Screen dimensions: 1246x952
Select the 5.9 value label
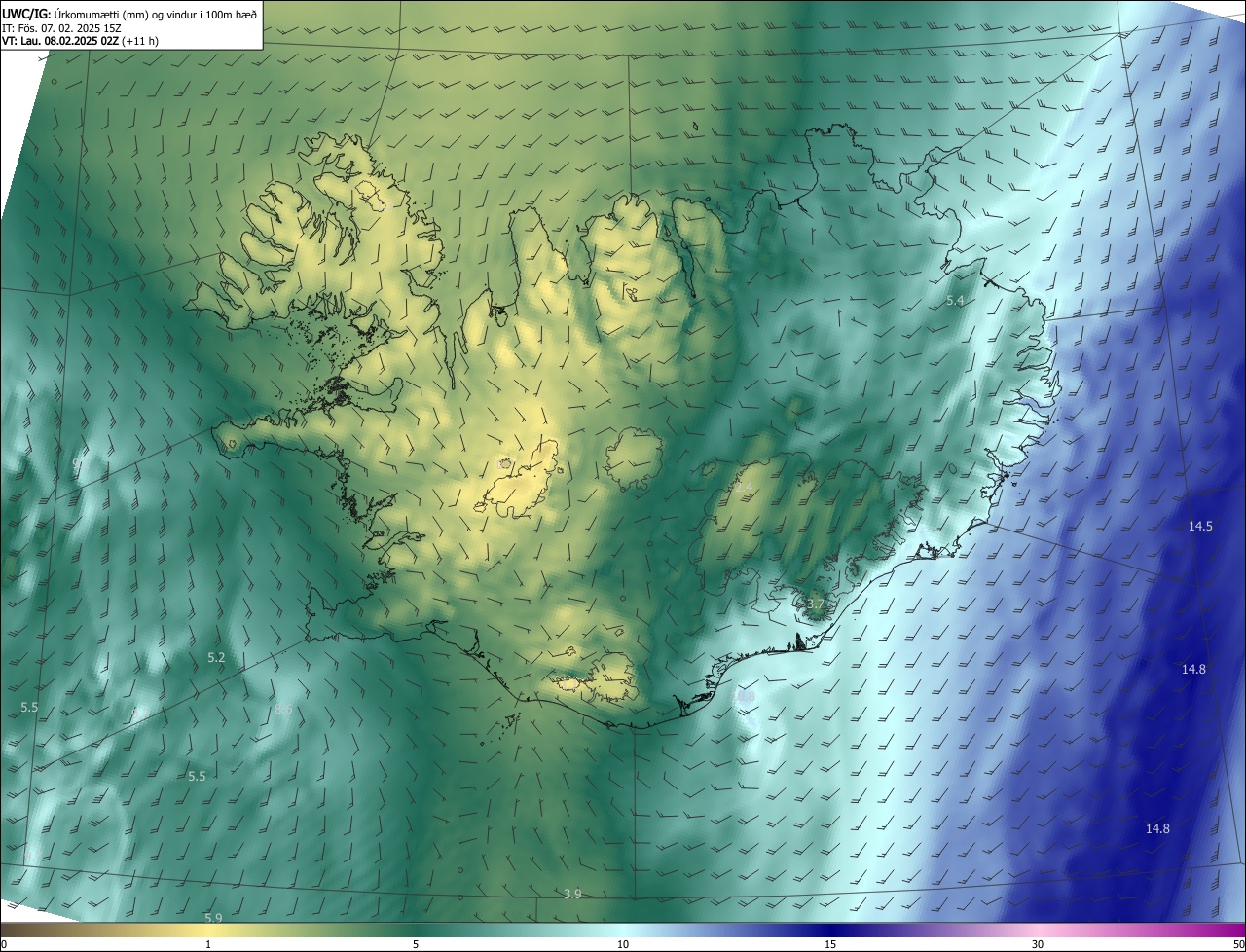213,918
